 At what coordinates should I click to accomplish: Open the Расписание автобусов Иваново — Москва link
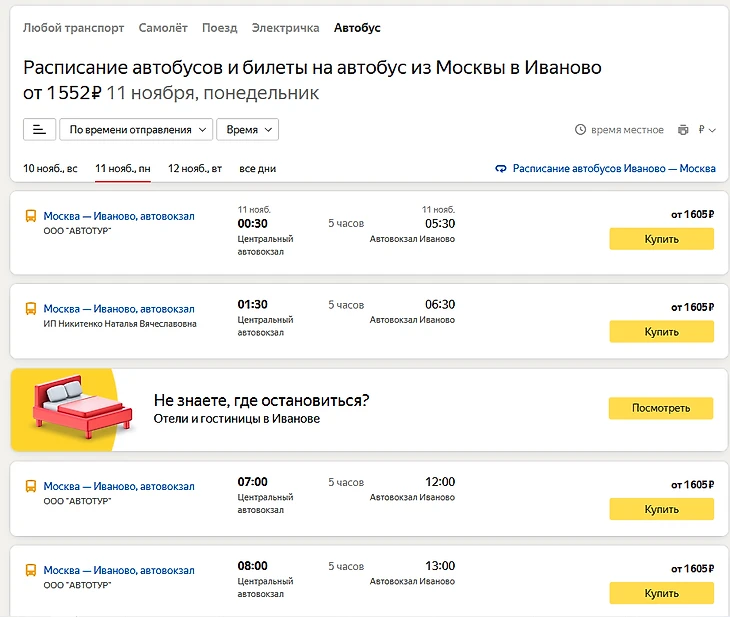[614, 169]
